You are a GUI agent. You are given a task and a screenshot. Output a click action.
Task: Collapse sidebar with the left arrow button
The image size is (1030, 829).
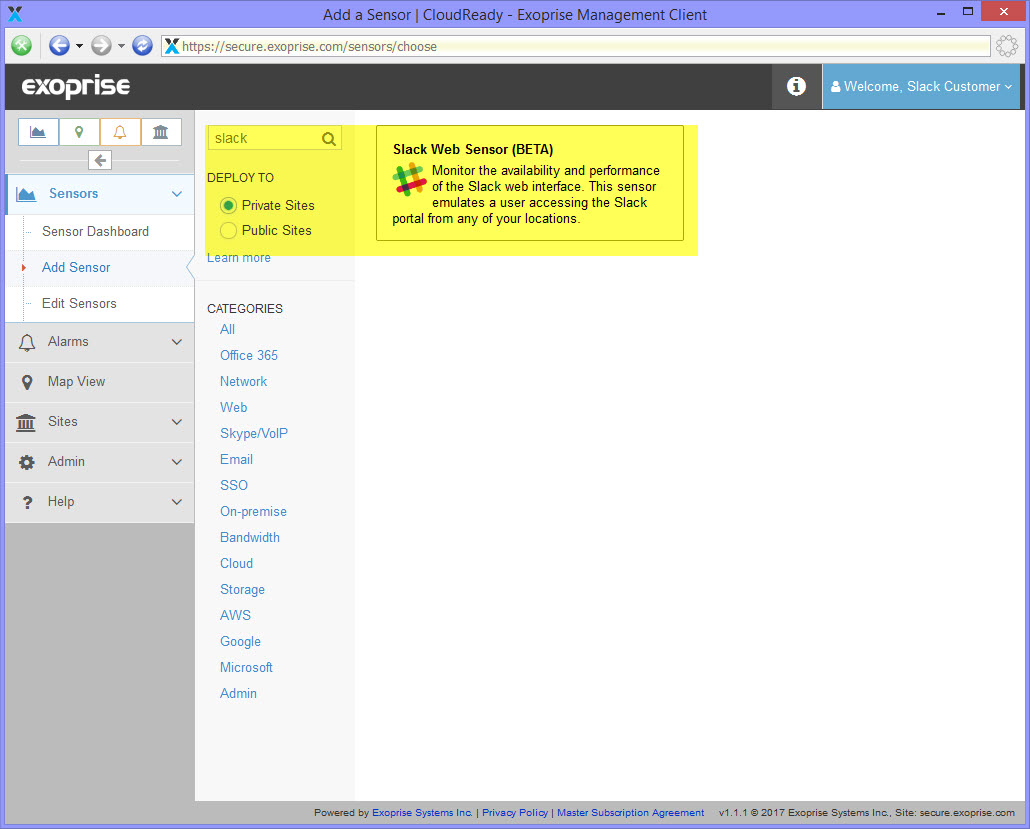(x=100, y=160)
